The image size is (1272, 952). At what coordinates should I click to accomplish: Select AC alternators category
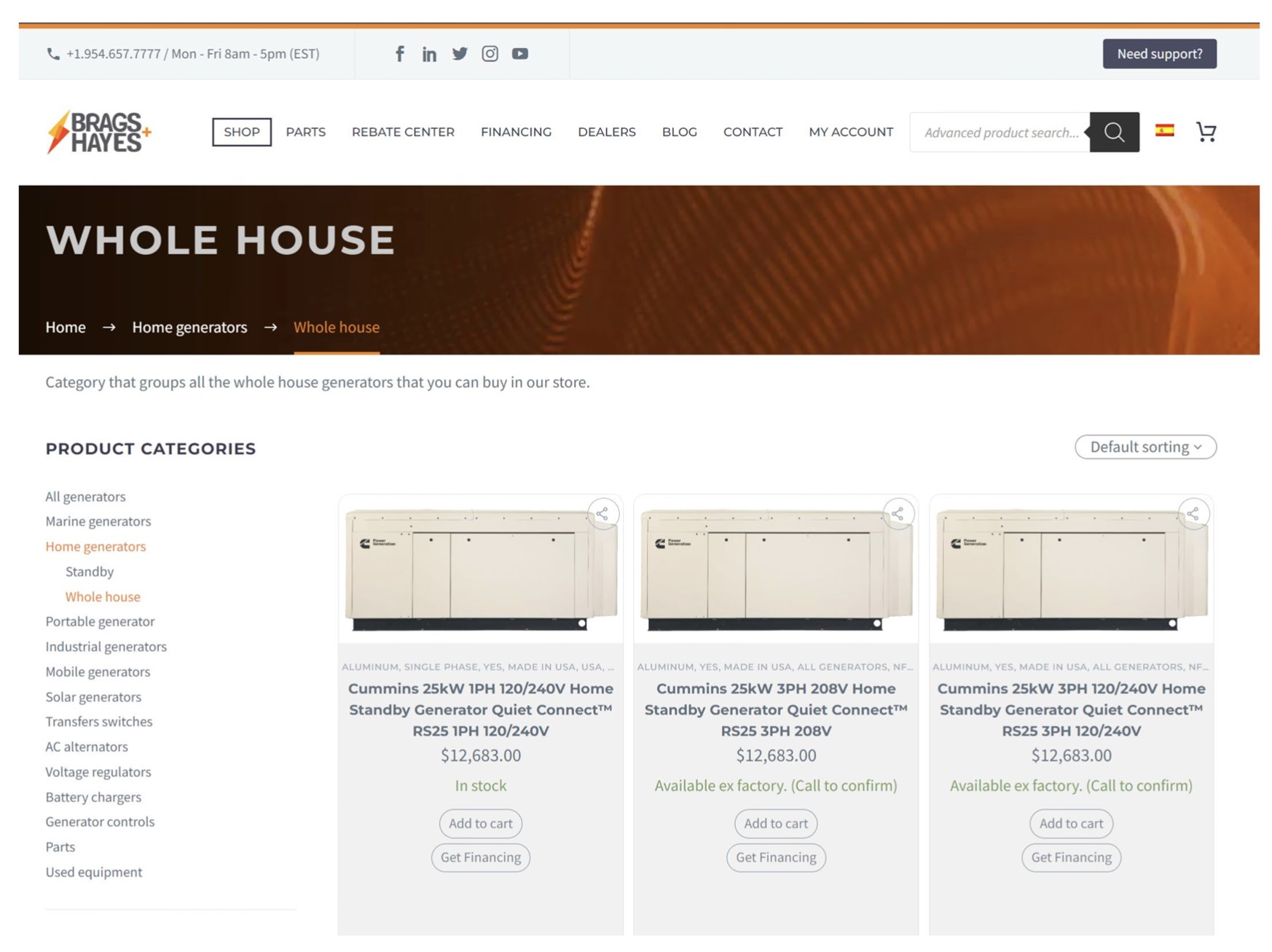point(87,747)
